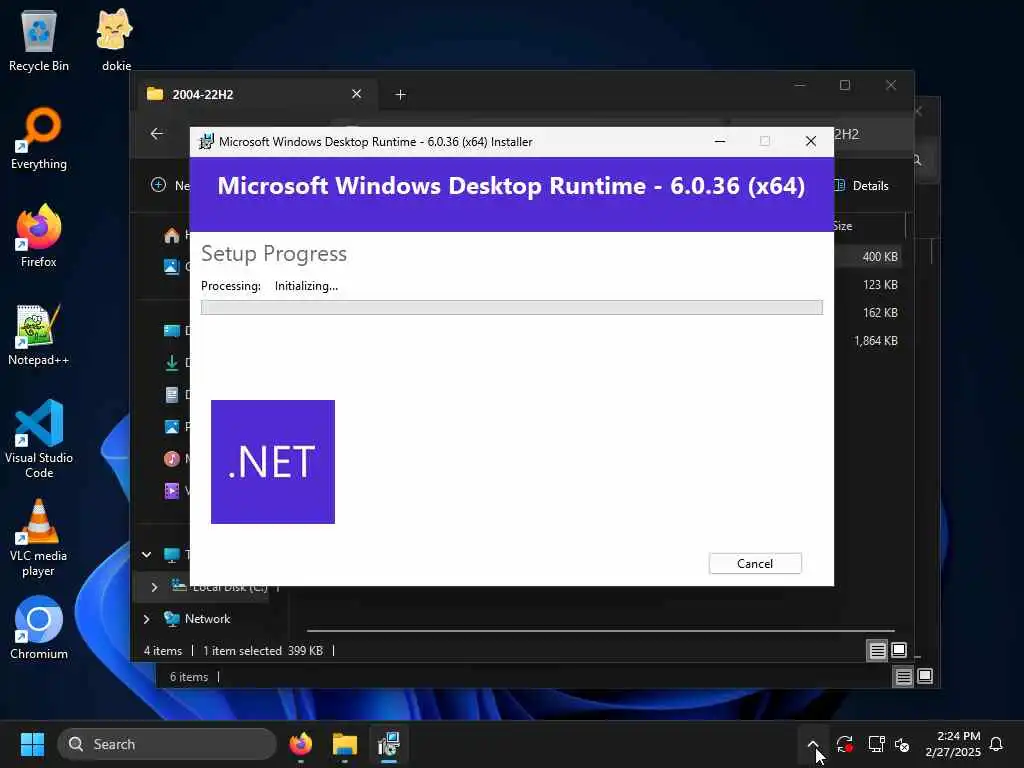Image resolution: width=1024 pixels, height=768 pixels.
Task: Click the Music icon in the sidebar
Action: [172, 458]
